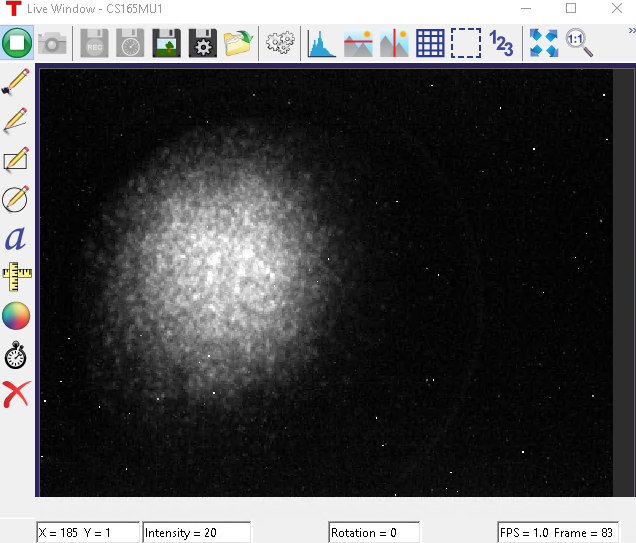Image resolution: width=636 pixels, height=543 pixels.
Task: Open the folder icon to load an image
Action: coord(238,43)
